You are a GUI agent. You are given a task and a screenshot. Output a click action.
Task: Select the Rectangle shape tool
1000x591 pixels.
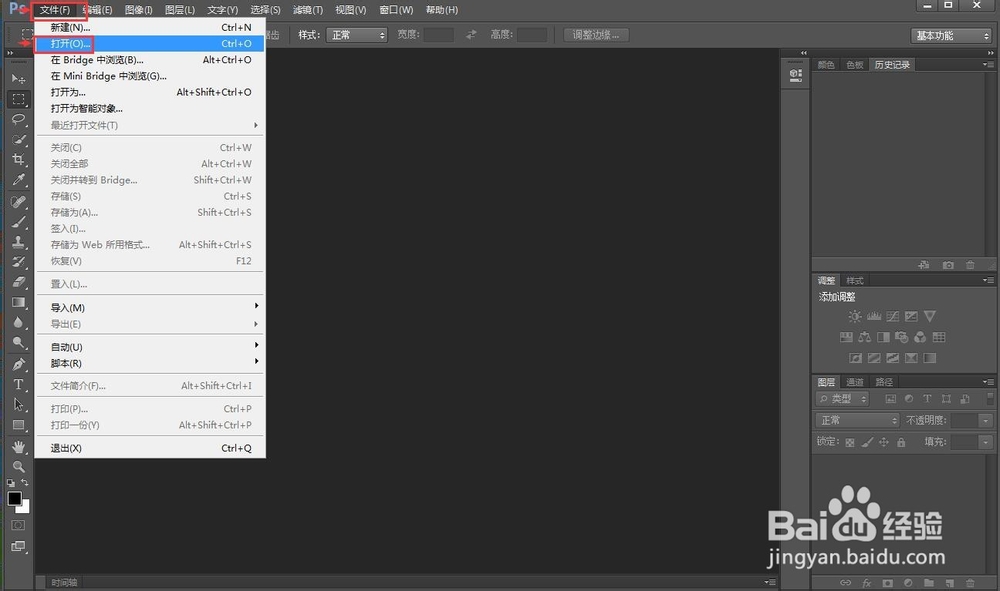tap(18, 425)
